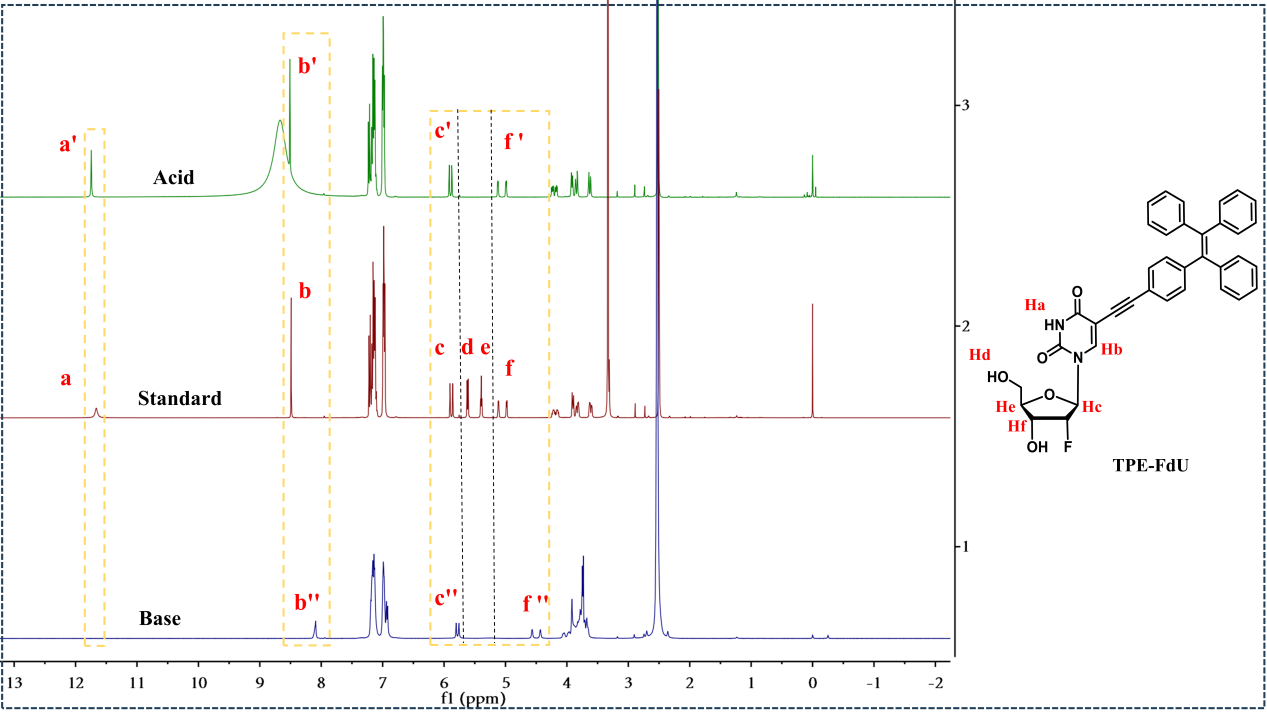Select the Hb proton label on structure
This screenshot has width=1267, height=713.
[1112, 349]
